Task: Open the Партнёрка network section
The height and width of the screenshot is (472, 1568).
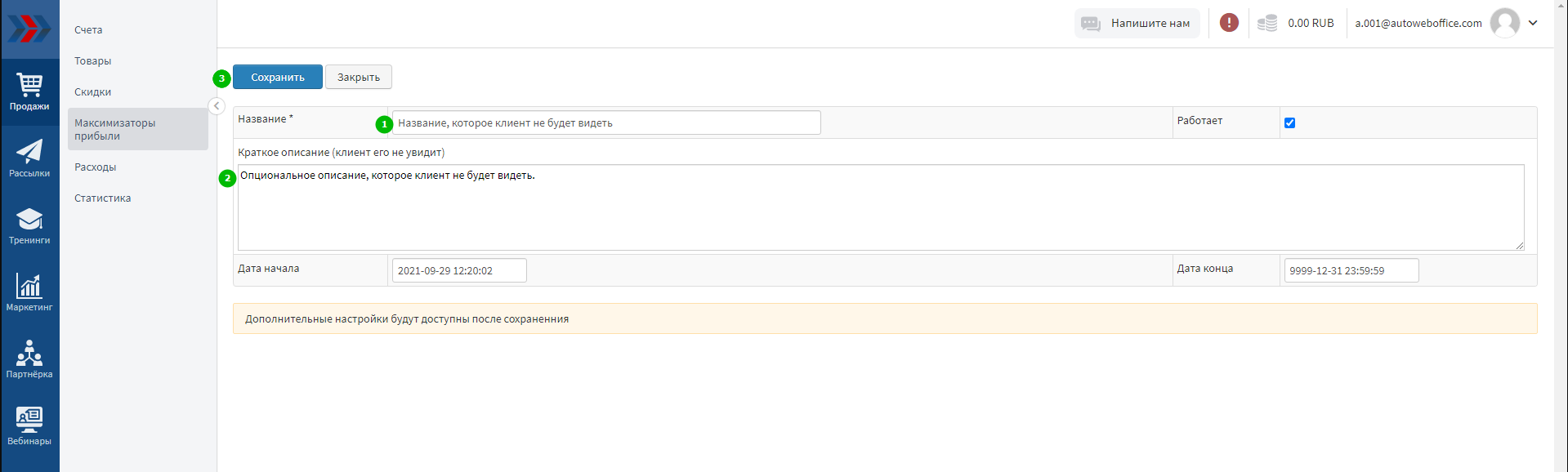Action: tap(29, 359)
